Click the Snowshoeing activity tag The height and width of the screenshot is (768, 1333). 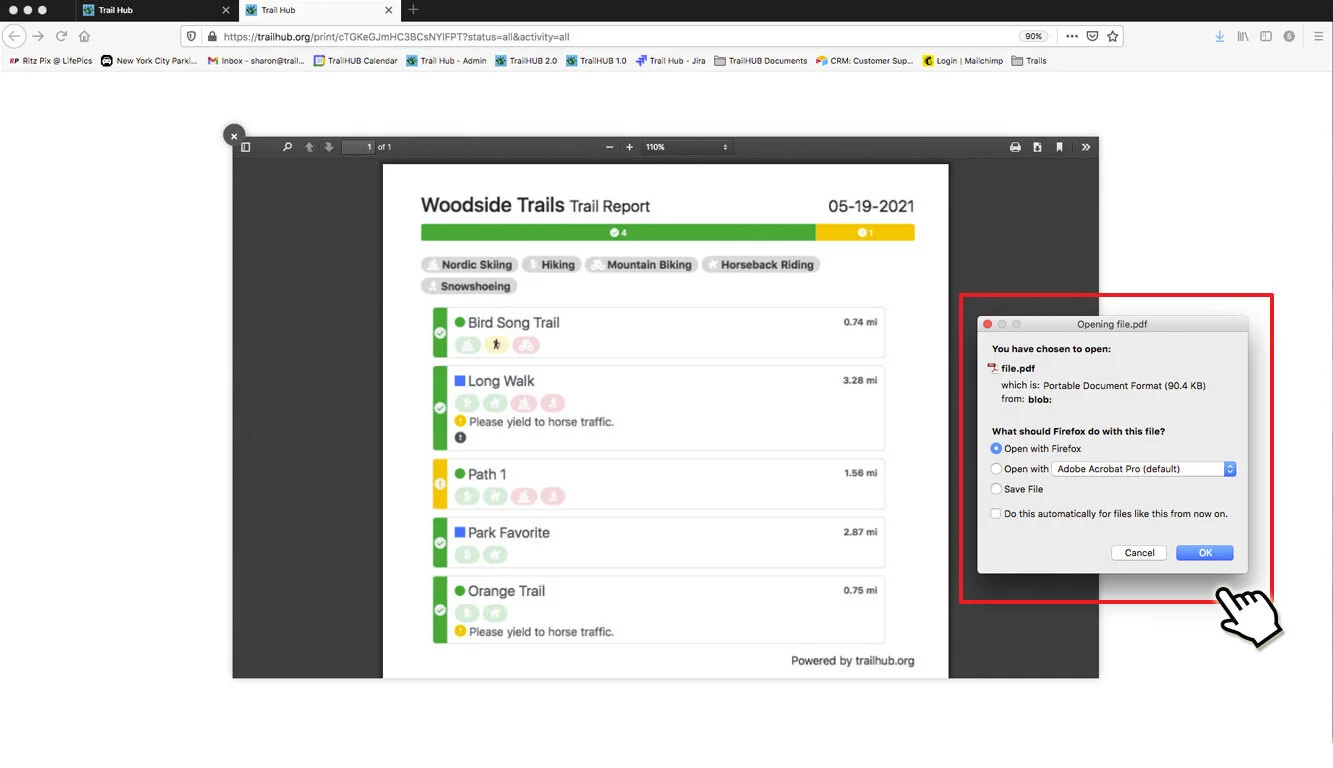(469, 286)
